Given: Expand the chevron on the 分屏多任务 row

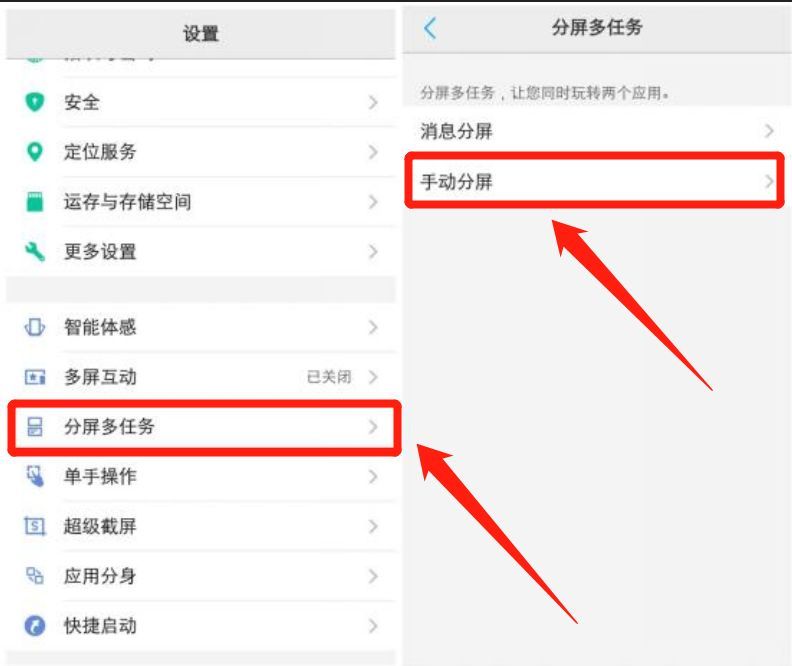Looking at the screenshot, I should click(x=373, y=427).
